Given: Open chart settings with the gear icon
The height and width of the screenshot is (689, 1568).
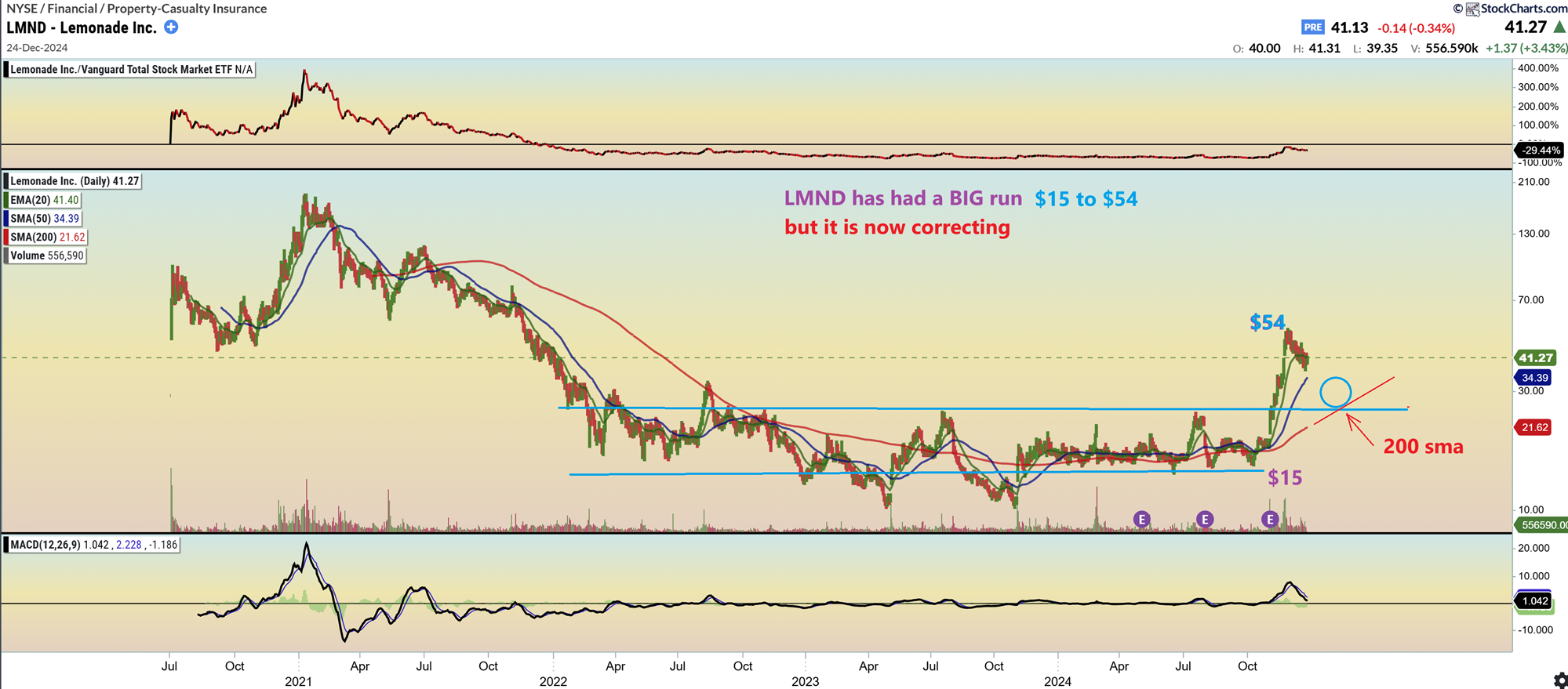Looking at the screenshot, I should click(1559, 680).
